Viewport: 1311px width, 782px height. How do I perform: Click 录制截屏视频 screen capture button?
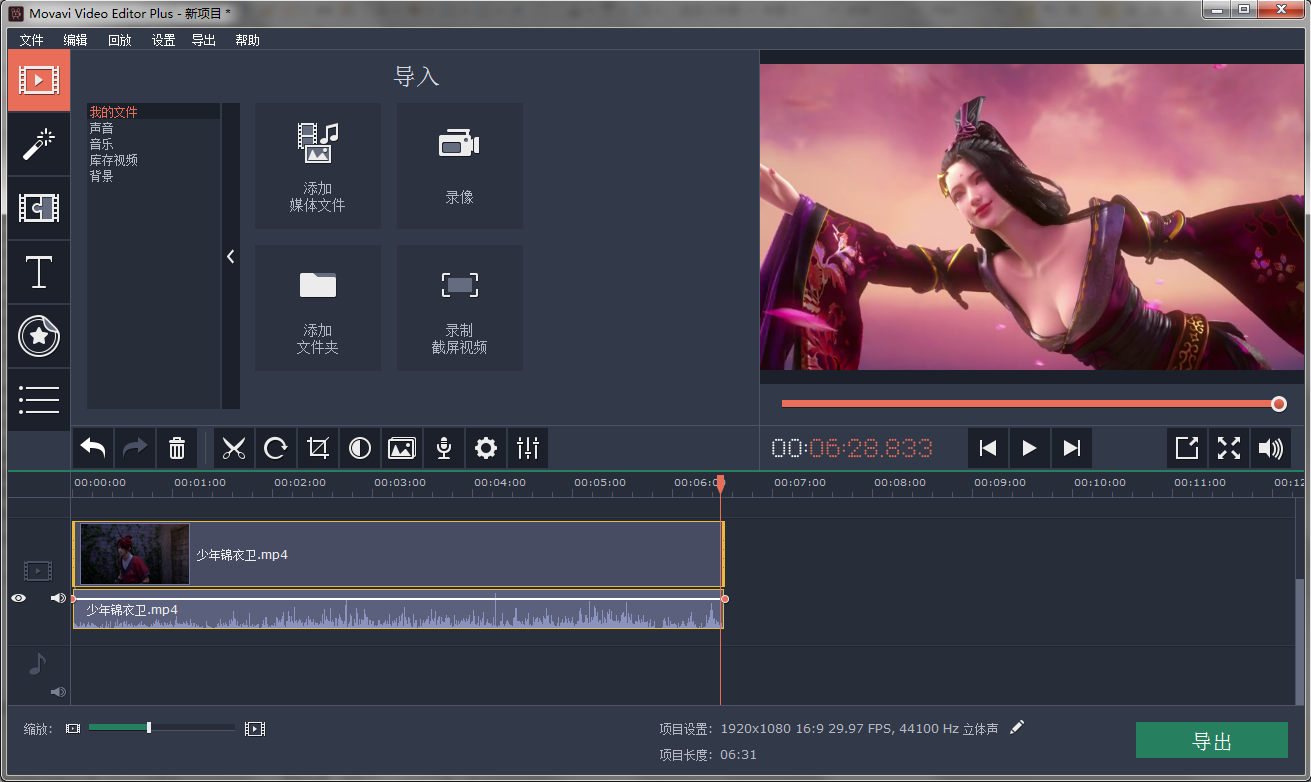[460, 308]
